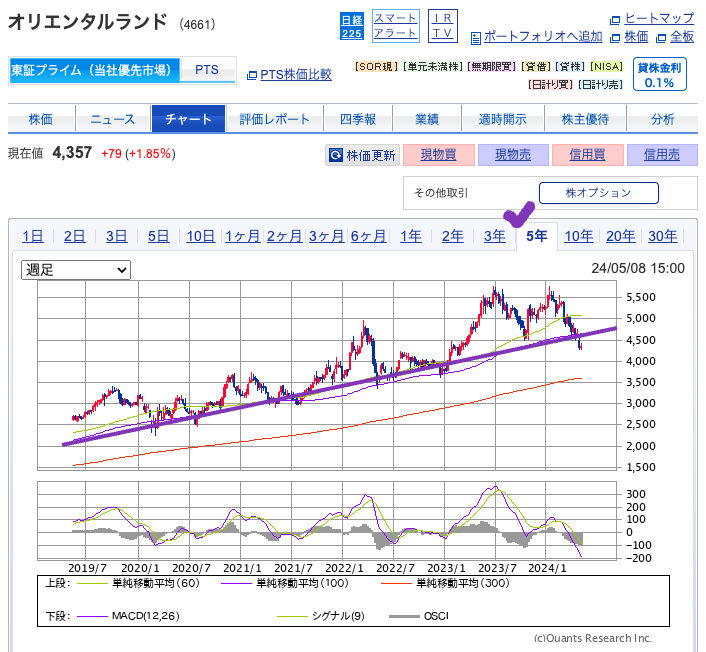The height and width of the screenshot is (652, 706).
Task: Open the 分析 tab
Action: [663, 119]
